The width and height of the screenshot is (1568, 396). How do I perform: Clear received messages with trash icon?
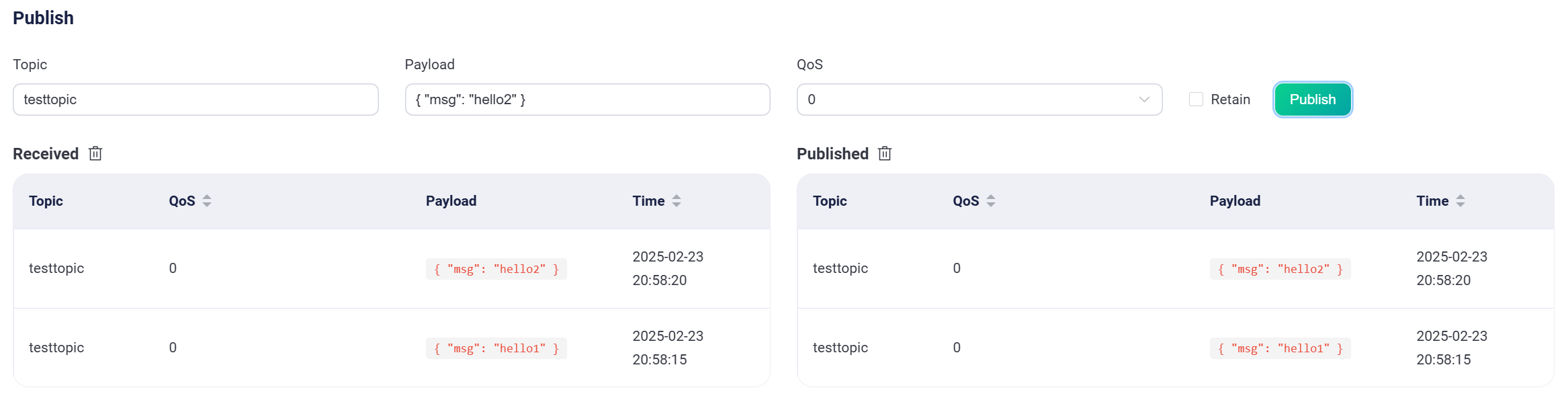point(95,154)
